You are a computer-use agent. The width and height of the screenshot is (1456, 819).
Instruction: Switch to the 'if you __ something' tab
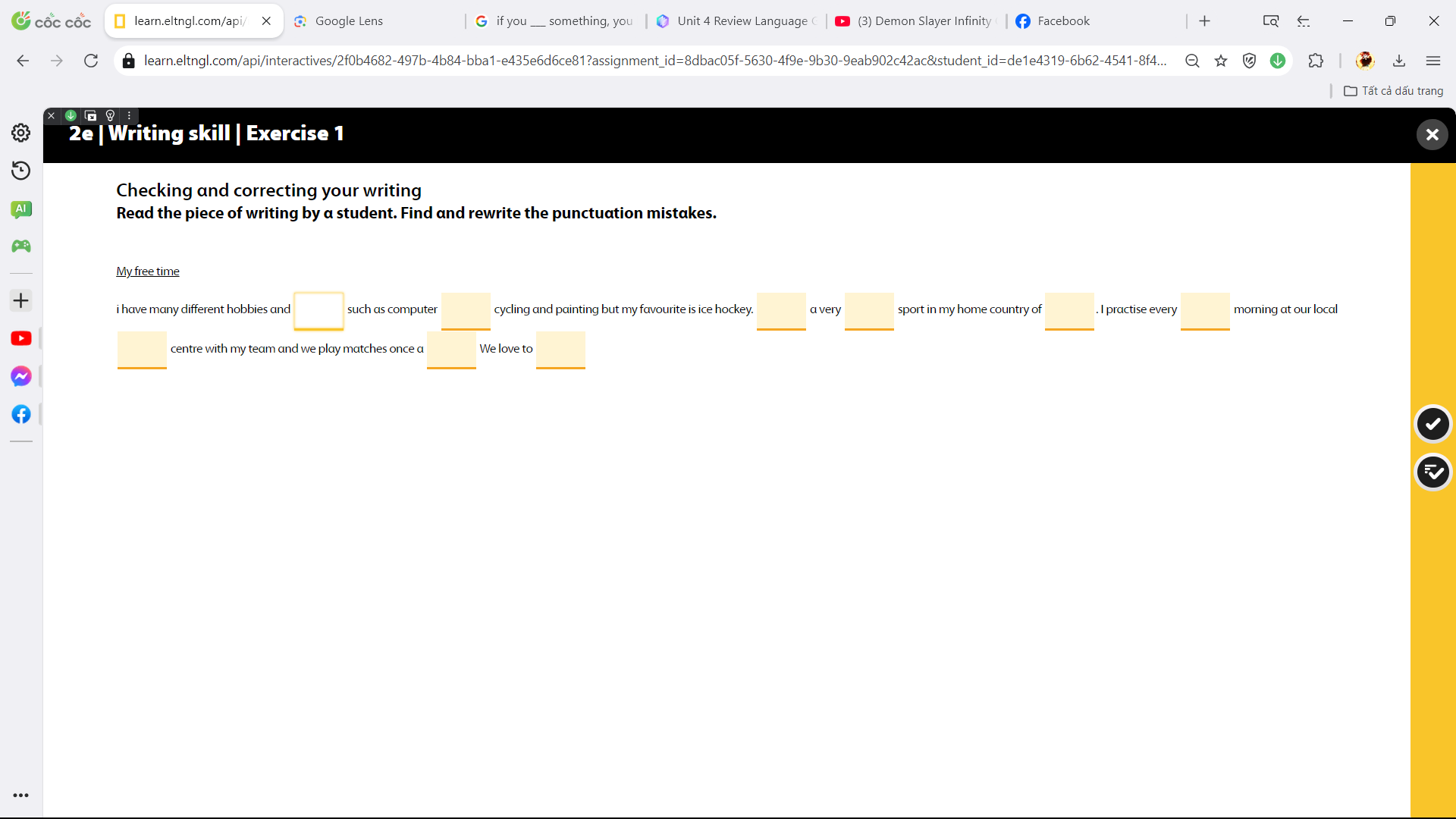coord(556,21)
